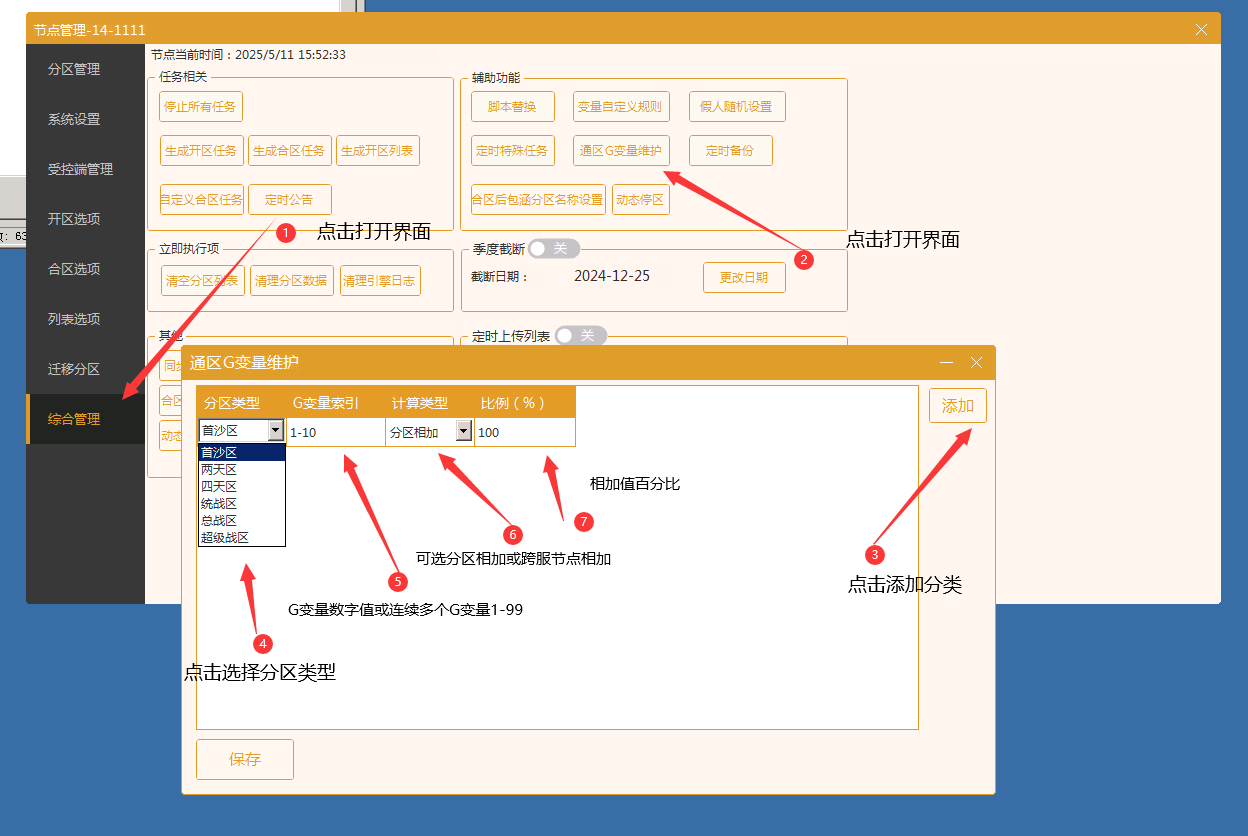
Task: Open the 分区类型 dropdown arrow
Action: [276, 431]
